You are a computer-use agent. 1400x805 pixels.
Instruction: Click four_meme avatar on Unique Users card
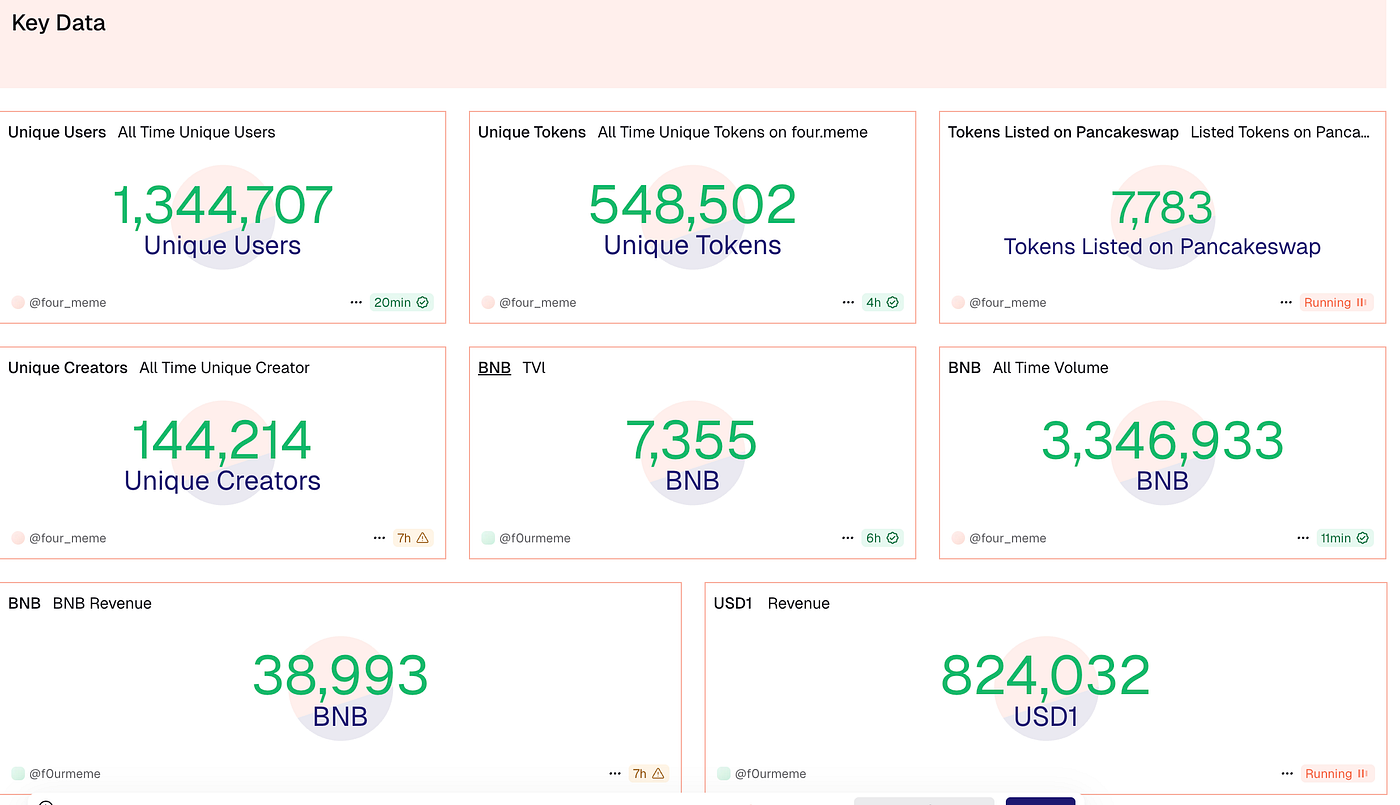click(18, 302)
